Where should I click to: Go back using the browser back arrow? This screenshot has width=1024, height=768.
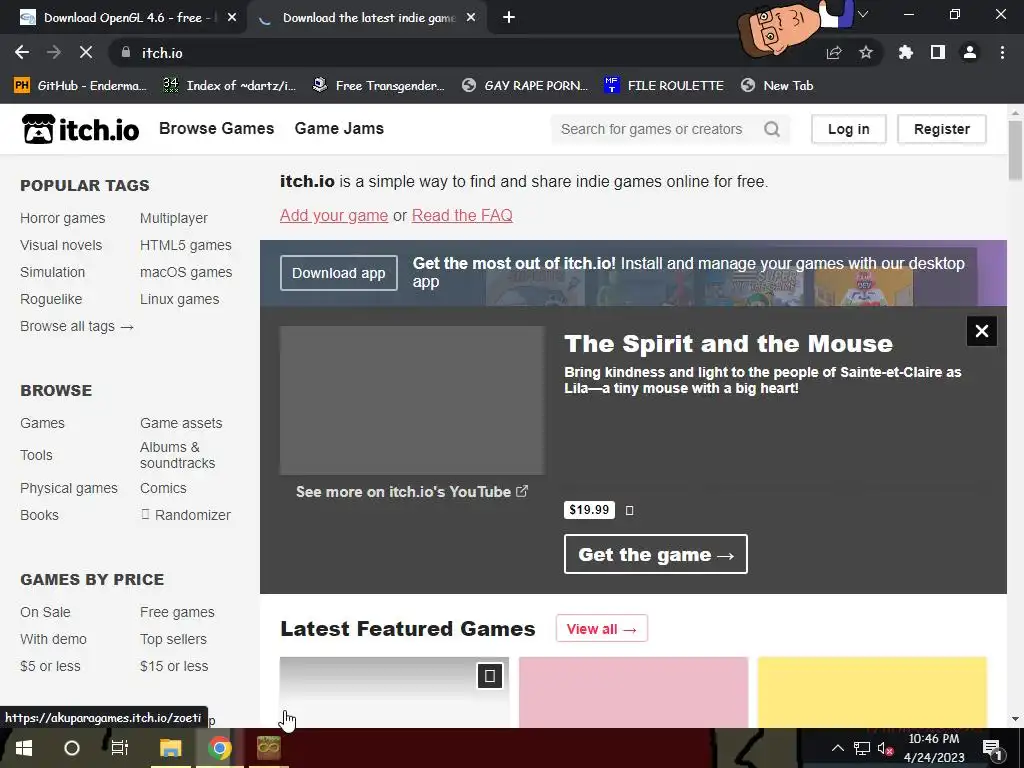22,52
